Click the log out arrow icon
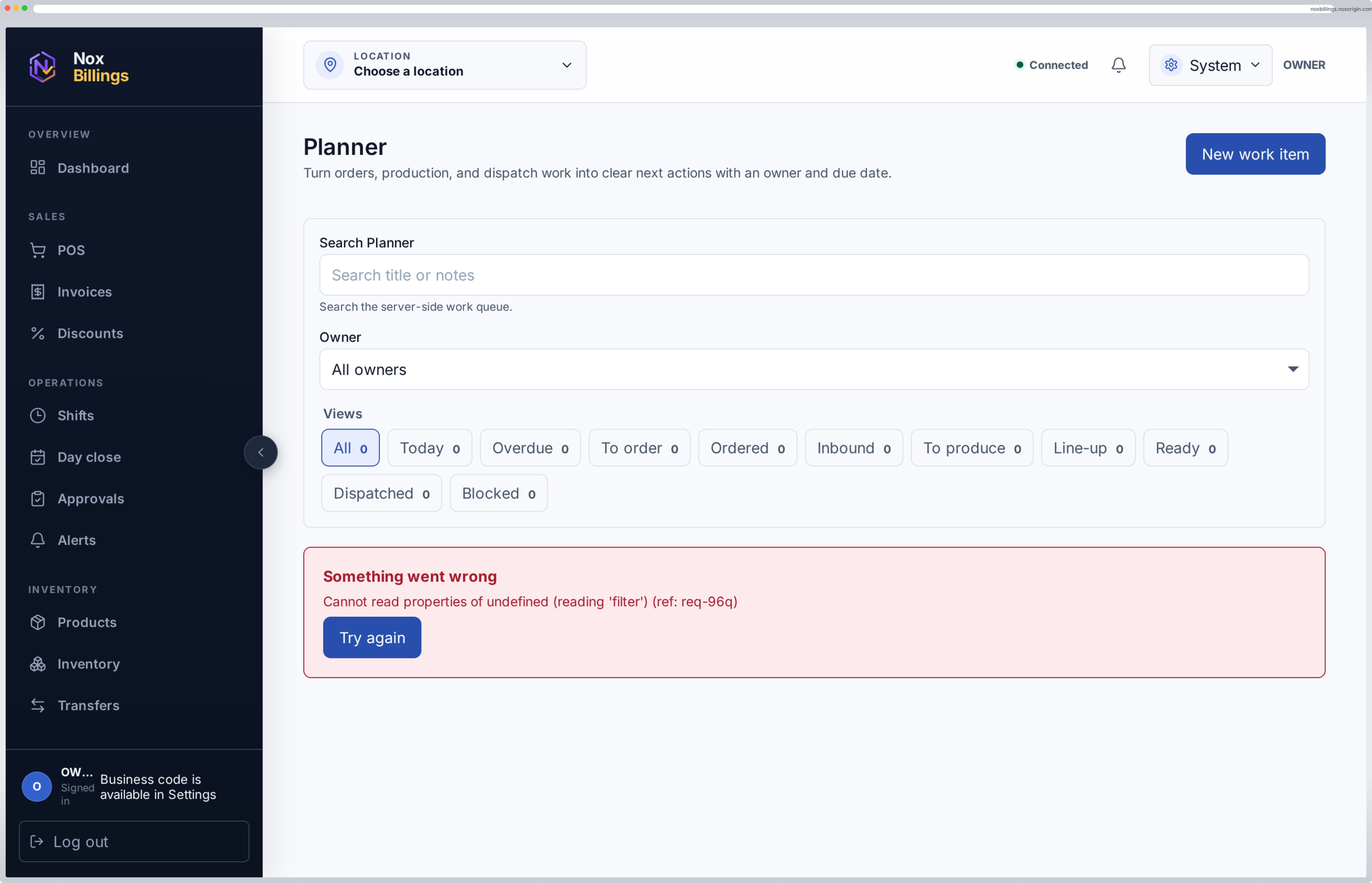Viewport: 1372px width, 883px height. click(x=37, y=841)
